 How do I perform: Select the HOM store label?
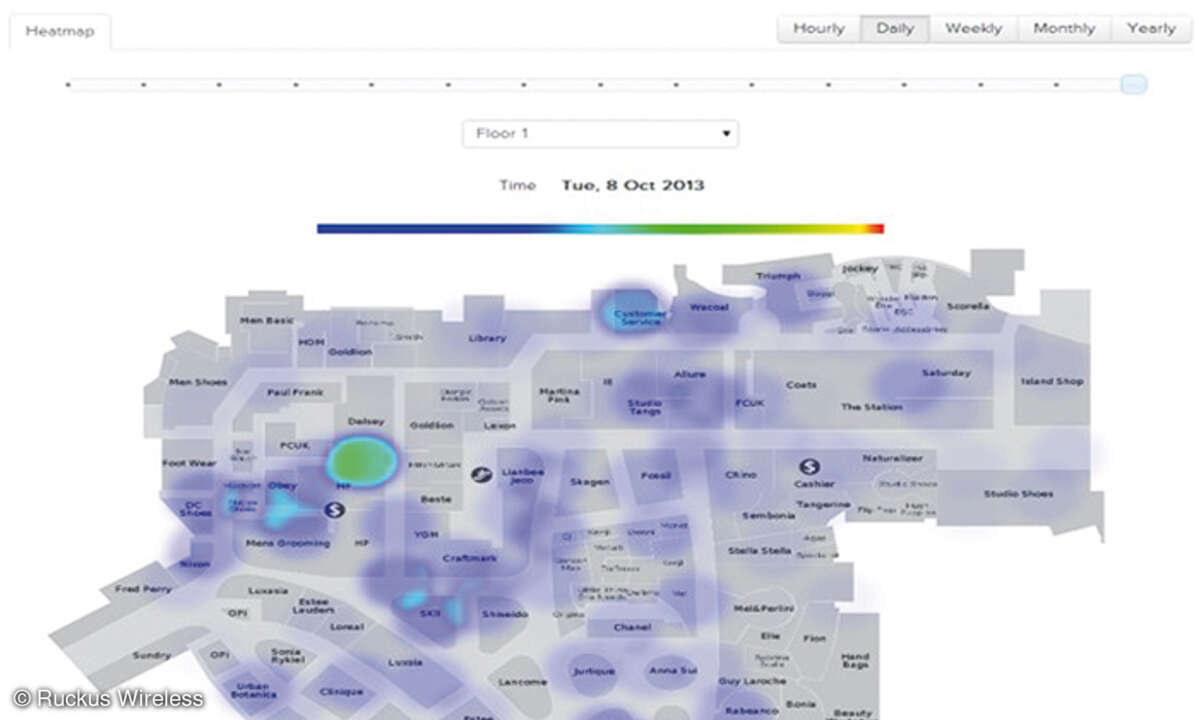(310, 342)
